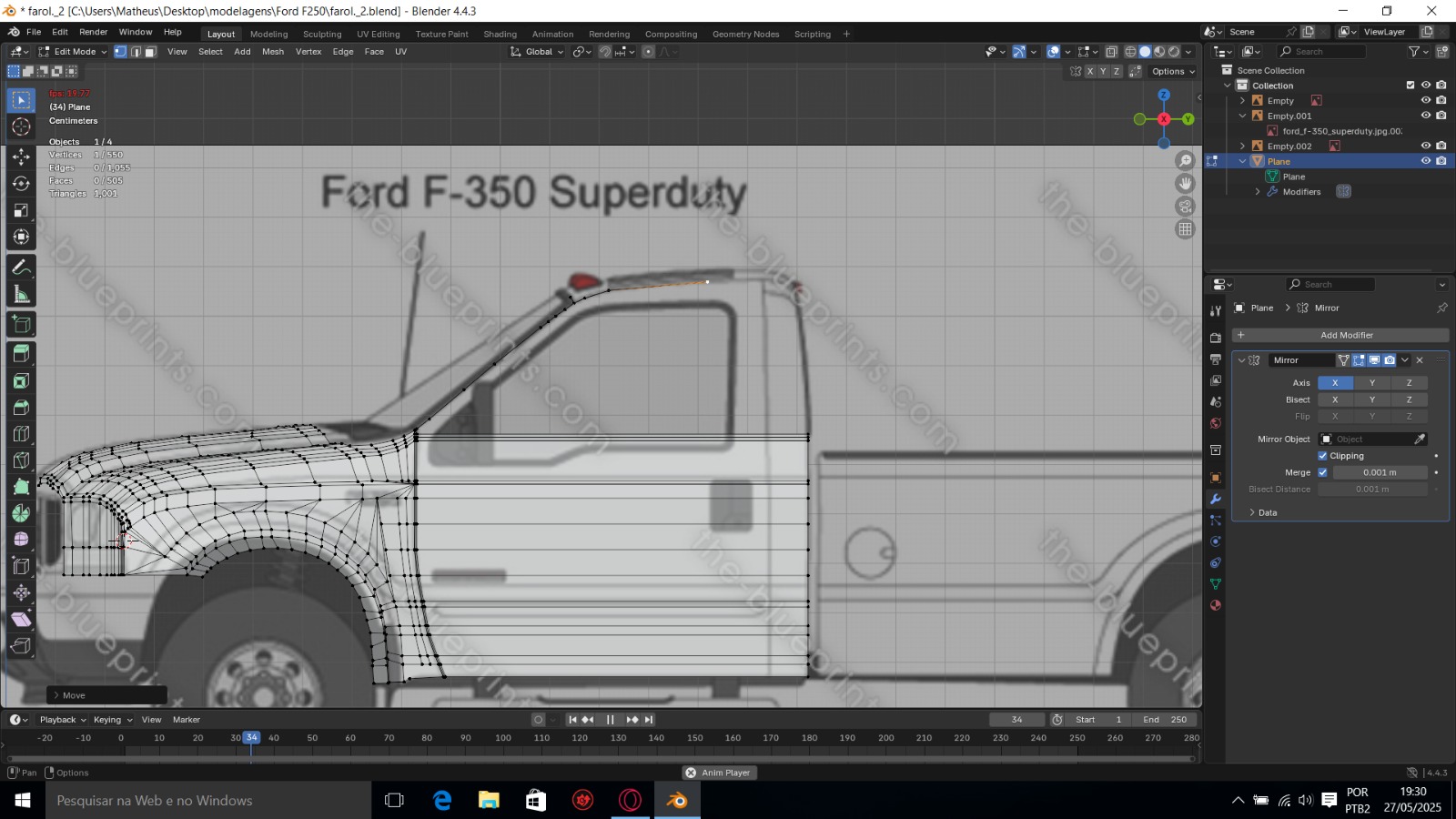Expand the Modifiers row in outliner

(x=1258, y=192)
